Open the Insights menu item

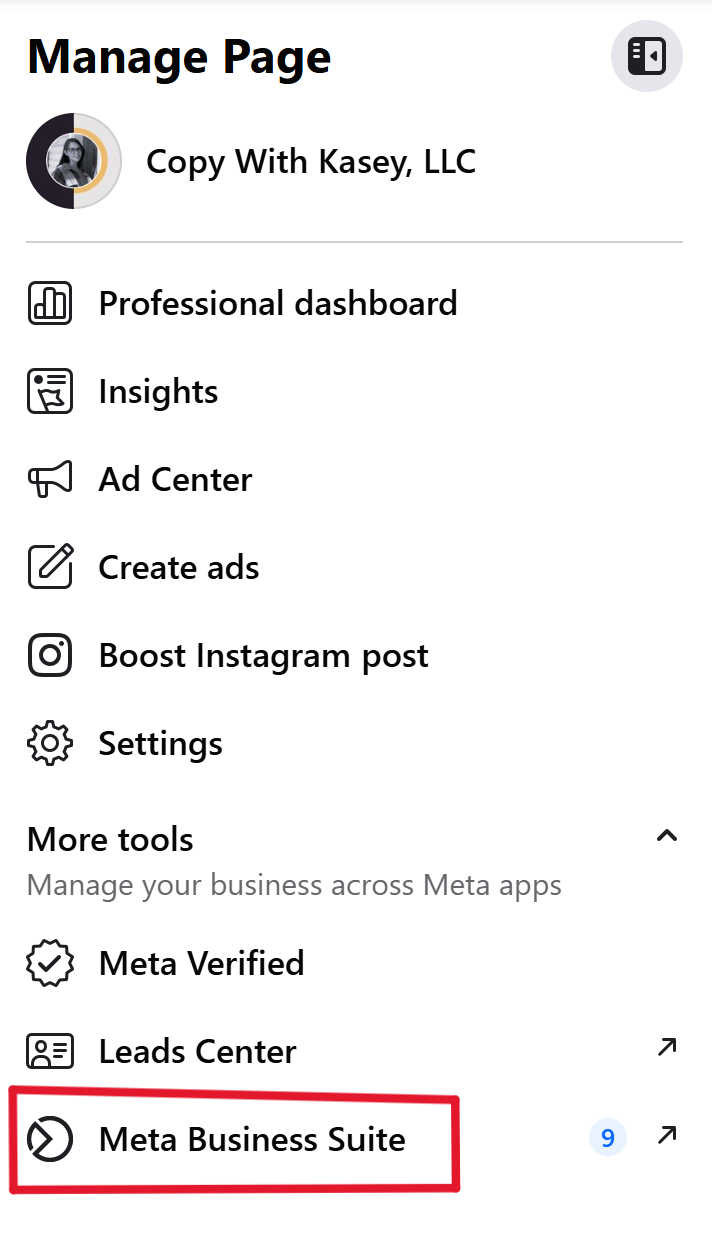pyautogui.click(x=158, y=392)
